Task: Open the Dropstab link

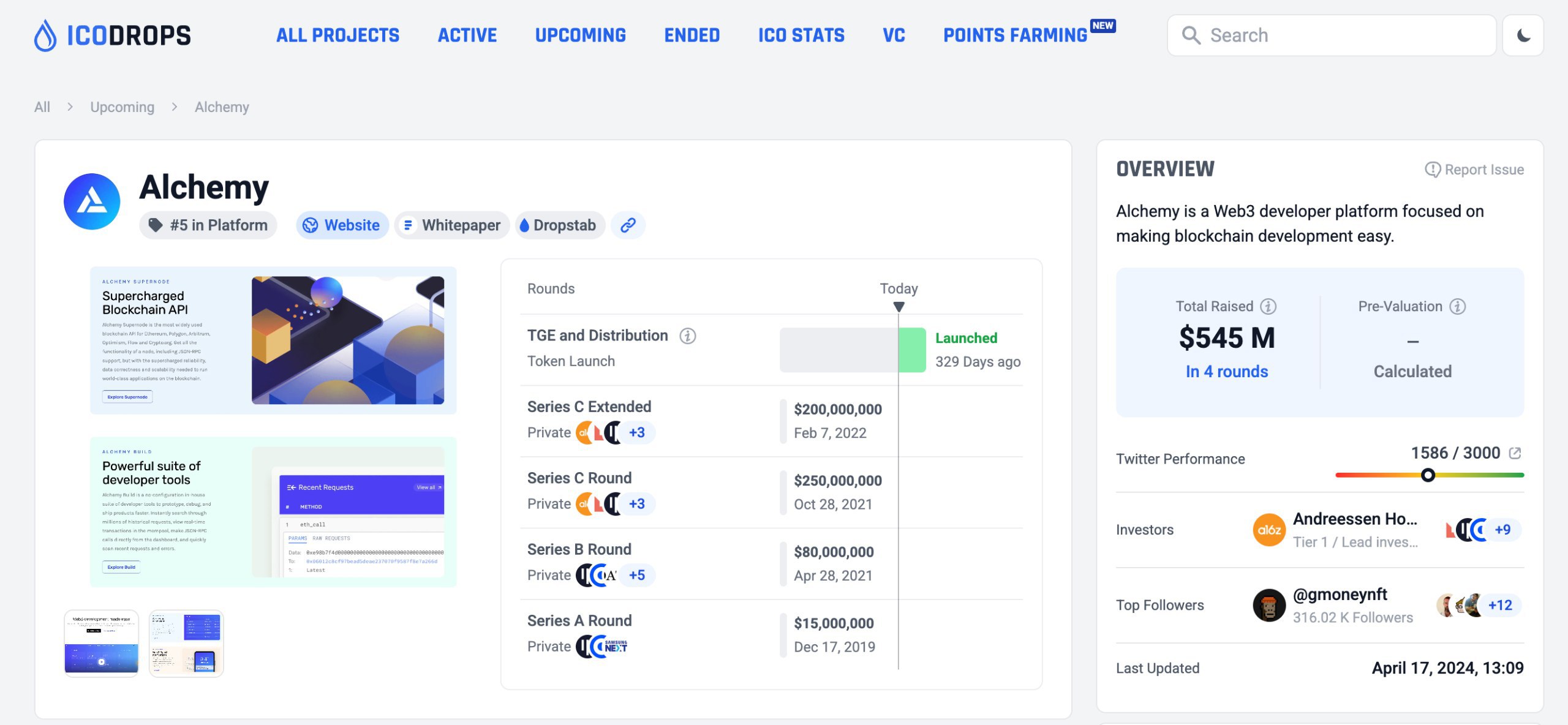Action: pos(560,225)
